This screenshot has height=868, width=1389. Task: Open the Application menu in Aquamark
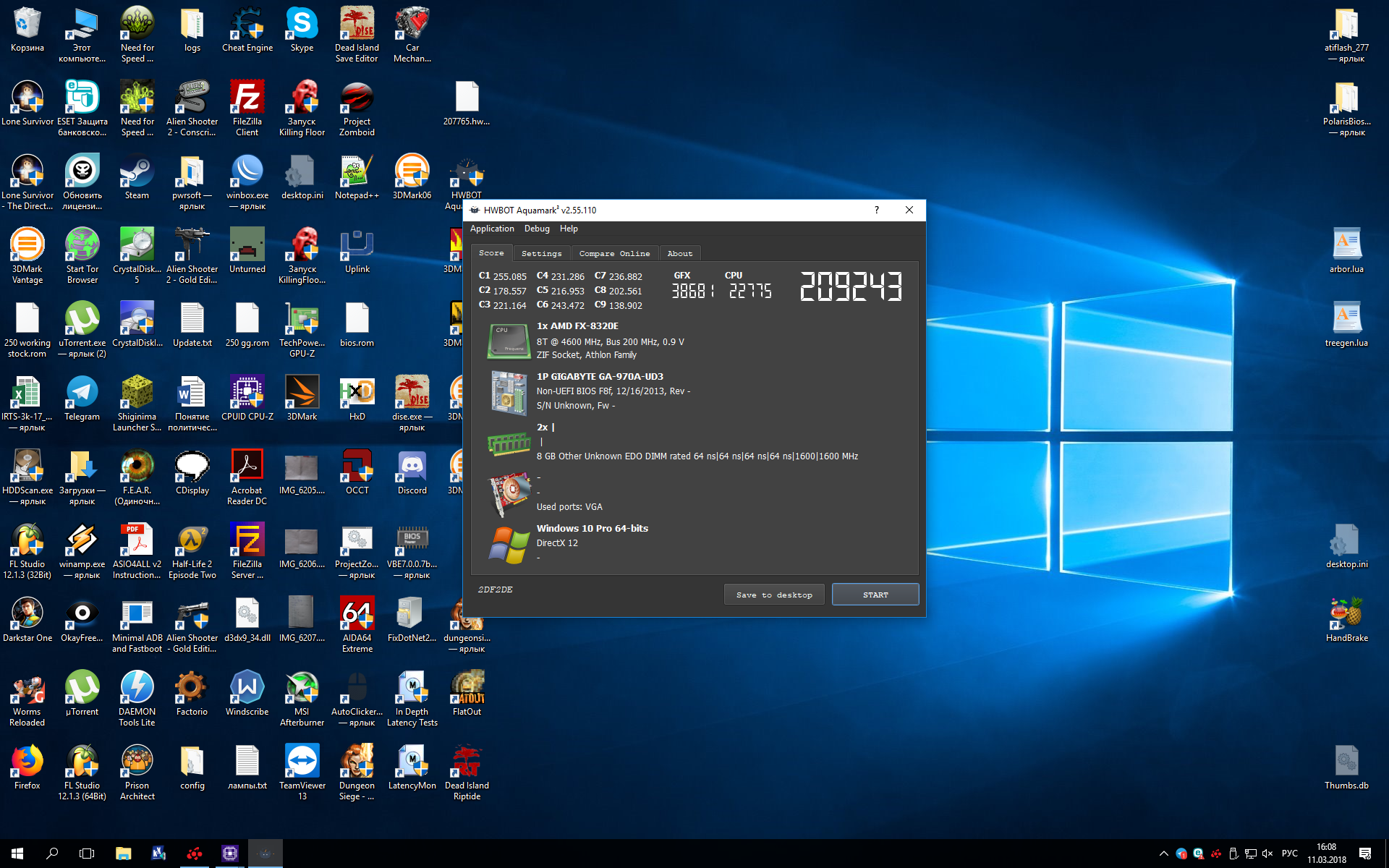tap(492, 229)
